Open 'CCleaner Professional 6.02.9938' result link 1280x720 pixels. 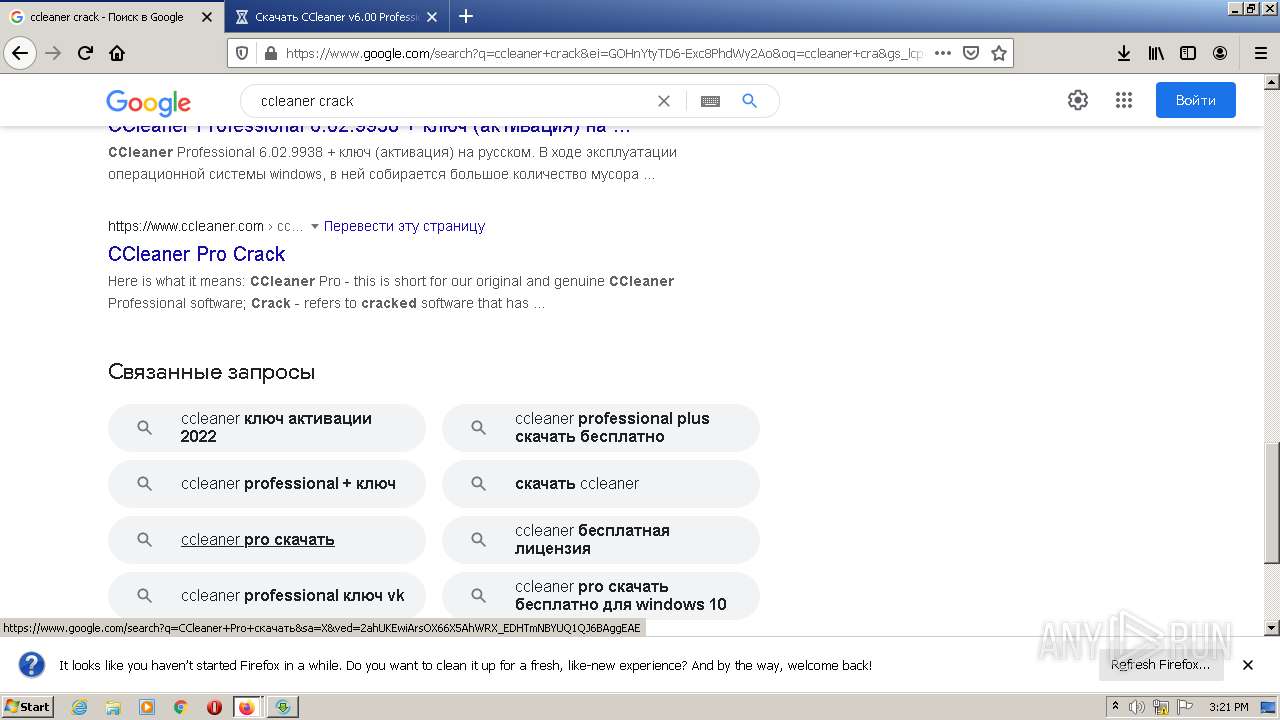(370, 128)
